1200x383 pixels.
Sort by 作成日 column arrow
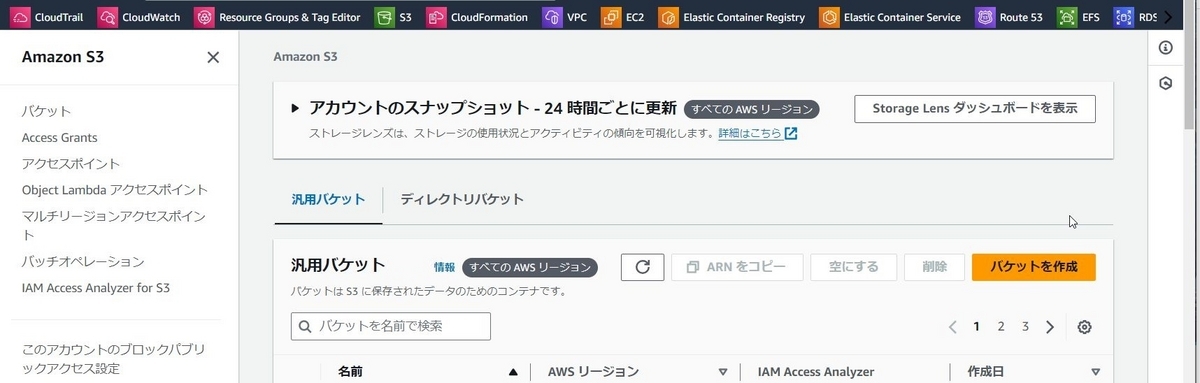point(1096,372)
